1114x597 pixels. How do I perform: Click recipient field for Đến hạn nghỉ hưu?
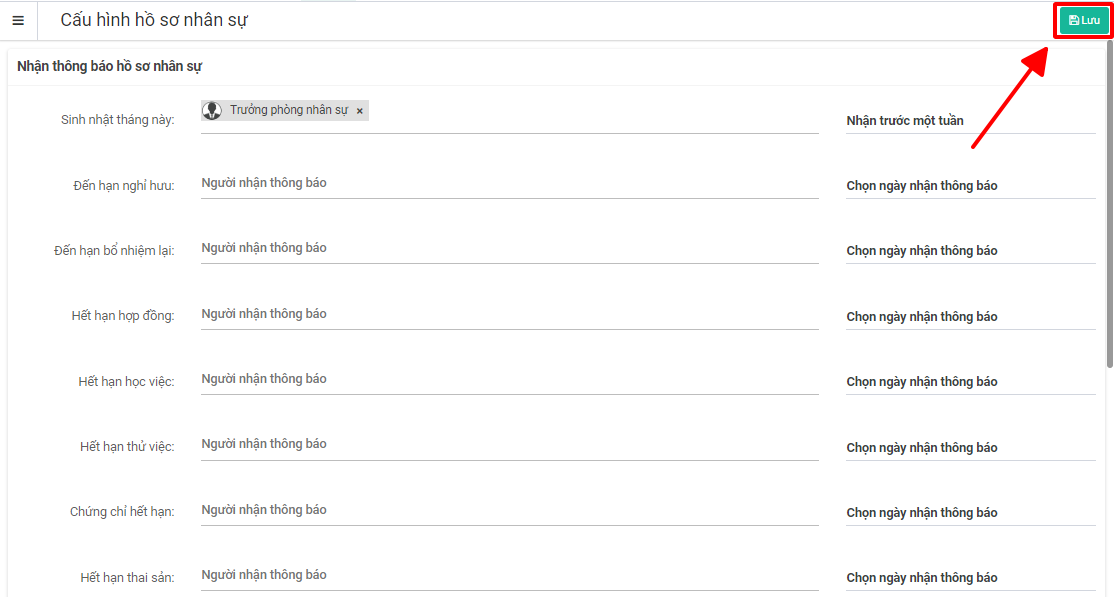[509, 184]
